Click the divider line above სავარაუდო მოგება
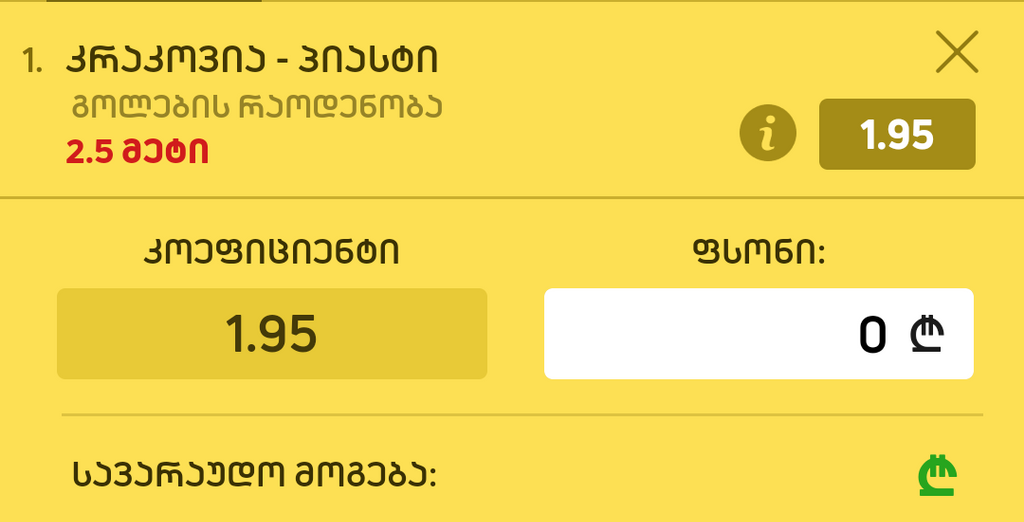This screenshot has width=1024, height=522. click(x=520, y=414)
